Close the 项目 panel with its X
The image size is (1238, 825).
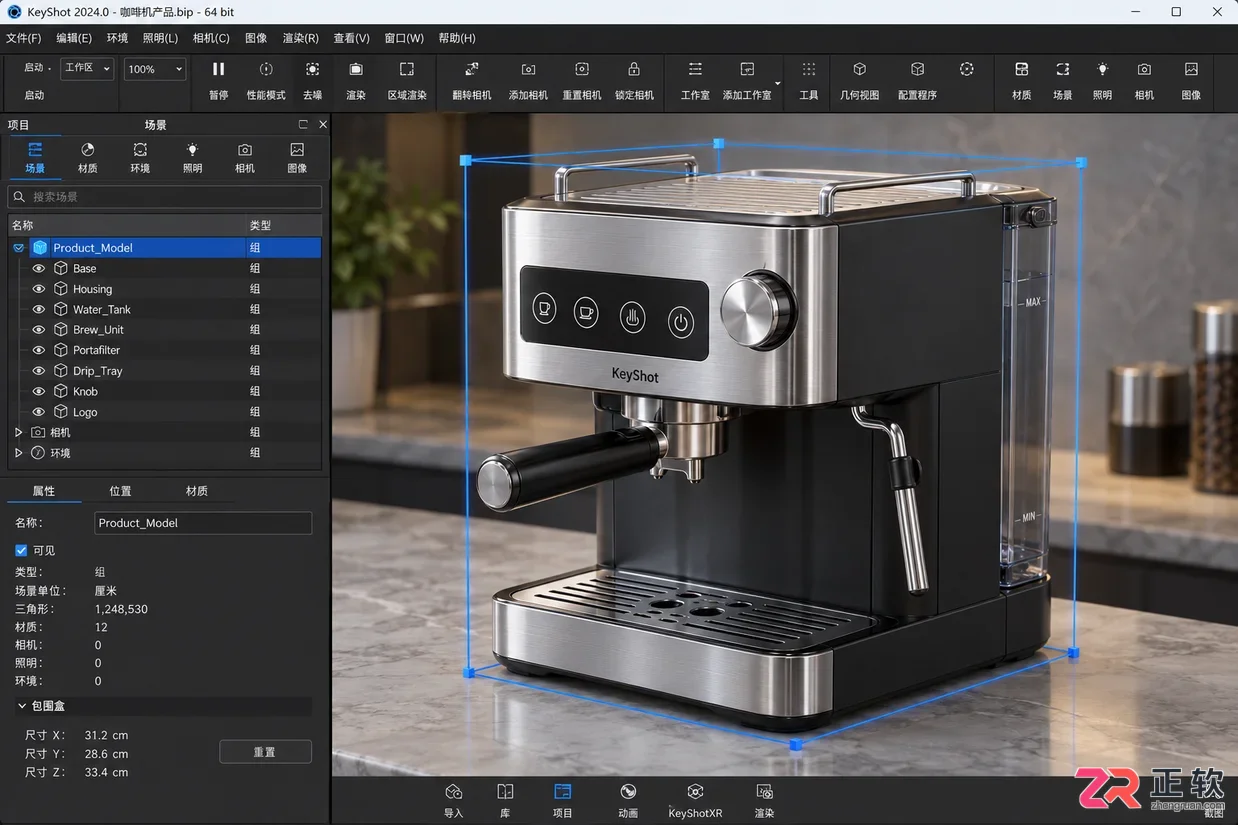[x=323, y=125]
